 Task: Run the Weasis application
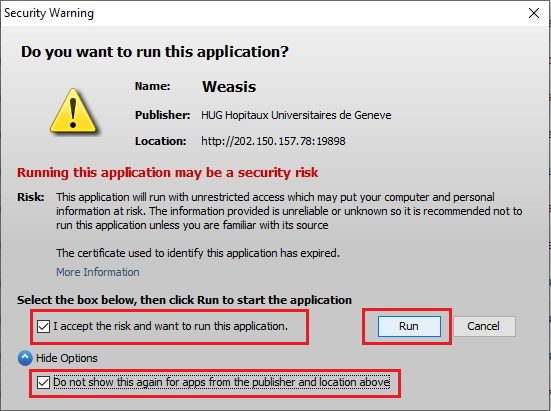click(409, 326)
